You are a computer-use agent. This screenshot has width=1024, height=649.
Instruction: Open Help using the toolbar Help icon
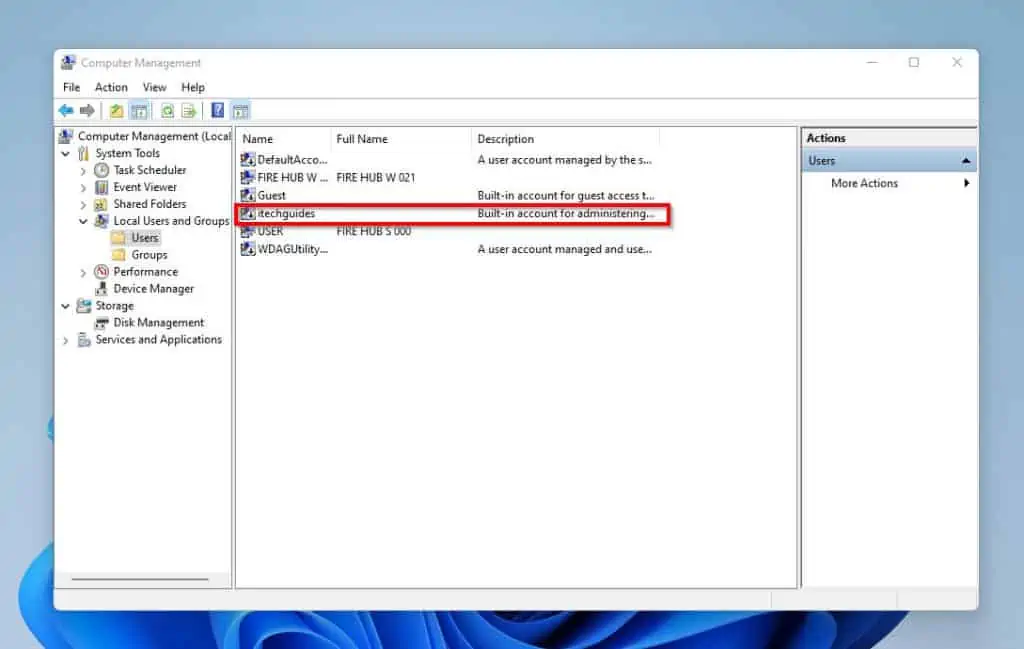coord(218,110)
